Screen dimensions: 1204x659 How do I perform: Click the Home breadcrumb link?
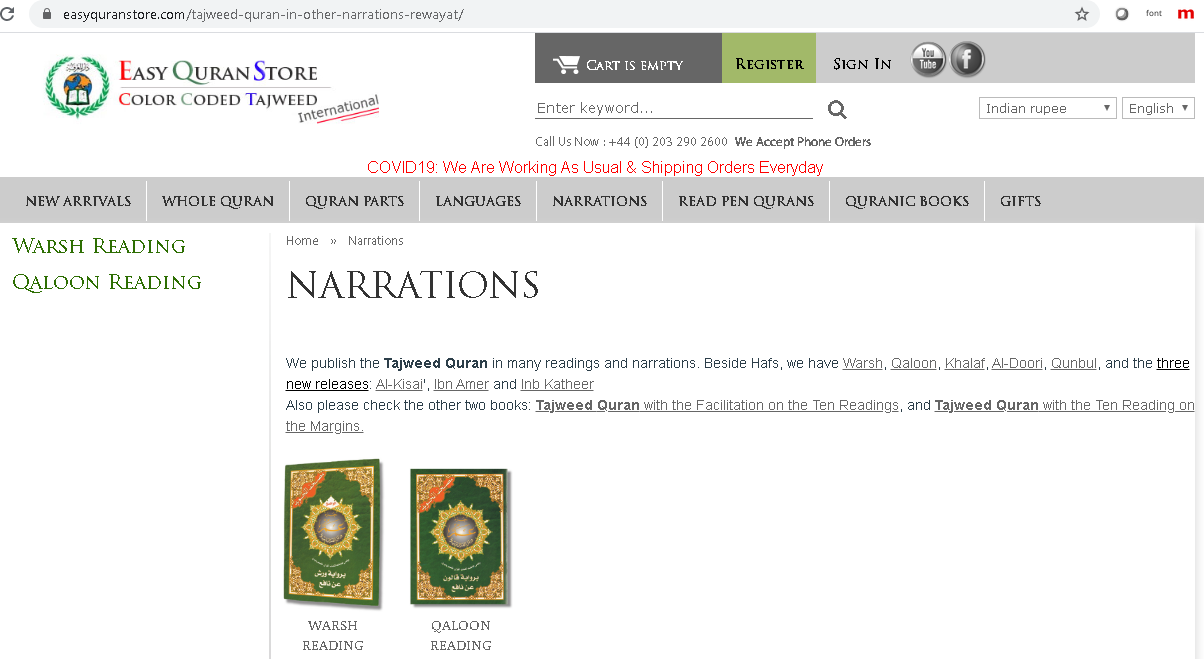click(302, 241)
